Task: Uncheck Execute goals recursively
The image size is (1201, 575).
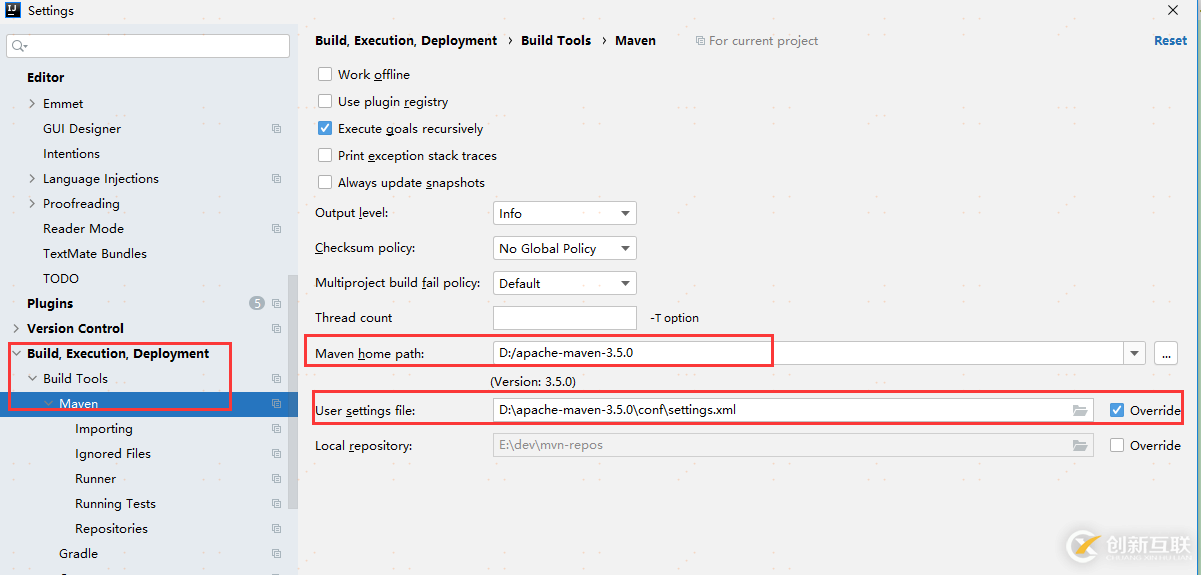Action: tap(325, 129)
